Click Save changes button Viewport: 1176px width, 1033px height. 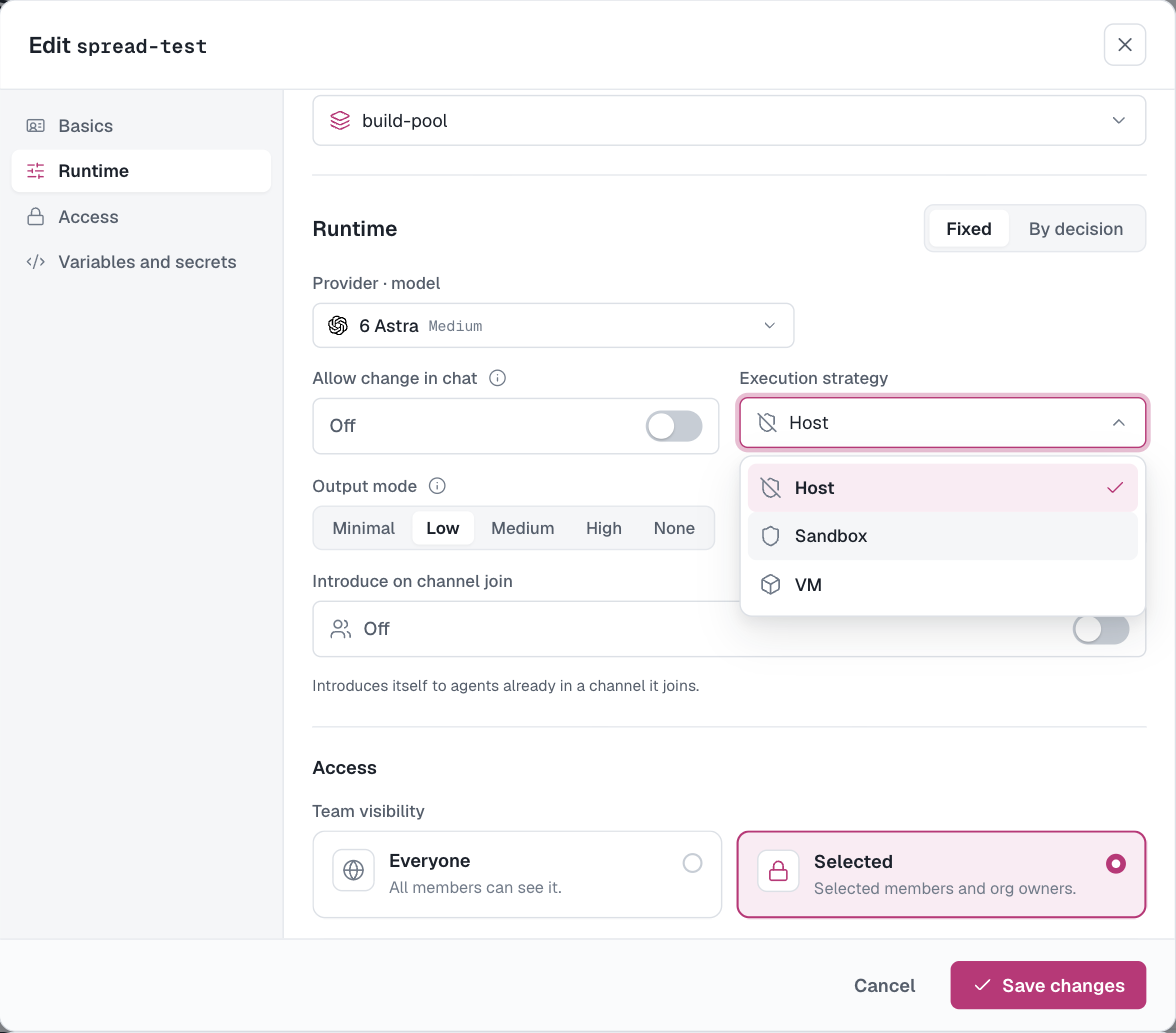pyautogui.click(x=1048, y=986)
